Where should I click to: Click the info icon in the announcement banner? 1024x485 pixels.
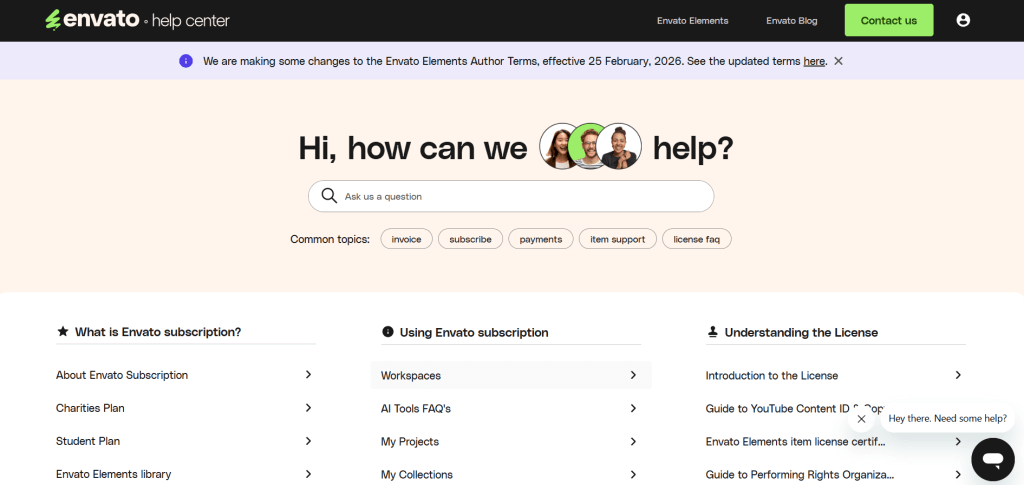tap(186, 61)
